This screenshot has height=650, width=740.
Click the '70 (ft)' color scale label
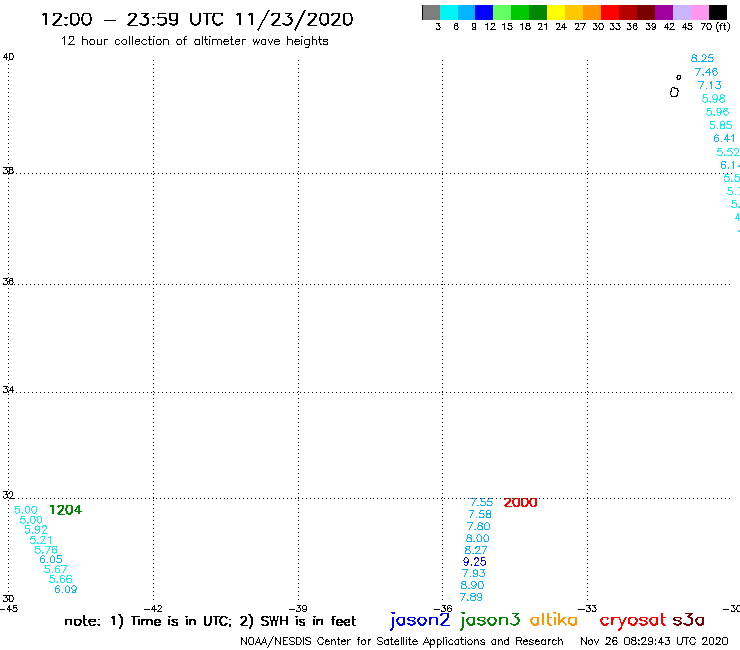pos(715,27)
